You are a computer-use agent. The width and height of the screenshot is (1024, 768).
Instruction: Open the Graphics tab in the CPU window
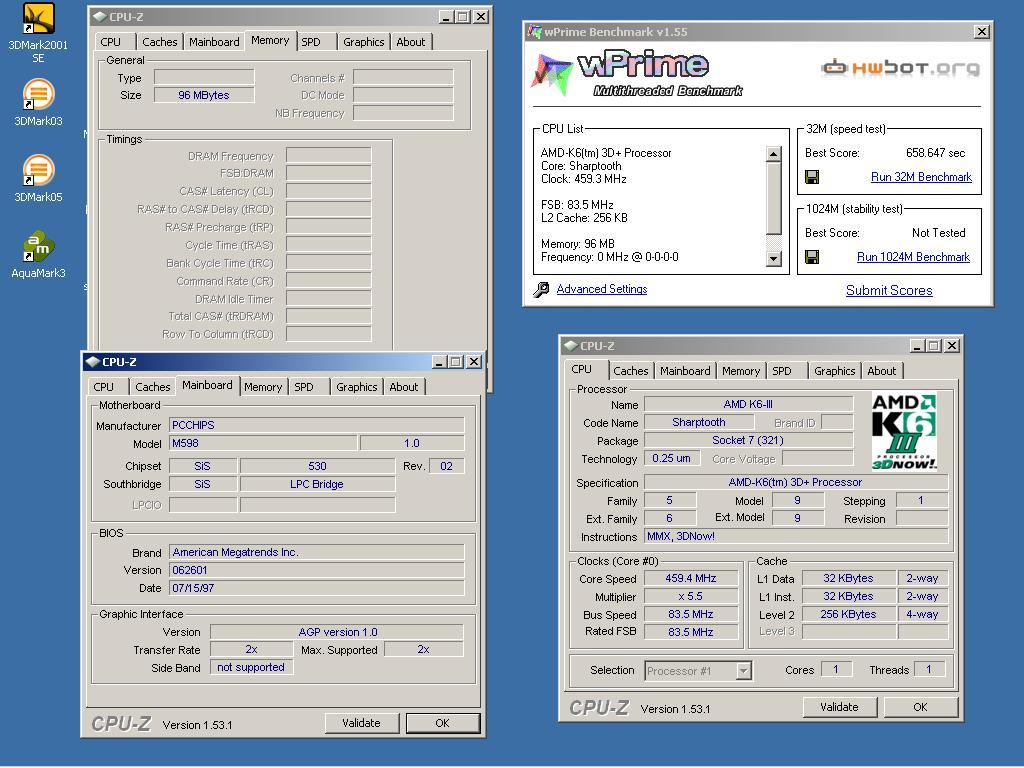point(835,371)
